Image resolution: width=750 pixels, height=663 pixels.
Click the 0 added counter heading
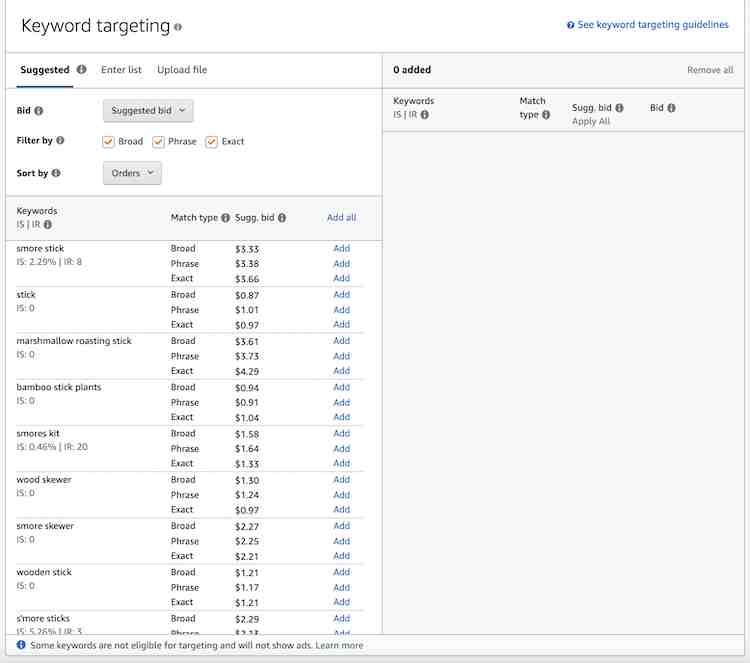412,70
